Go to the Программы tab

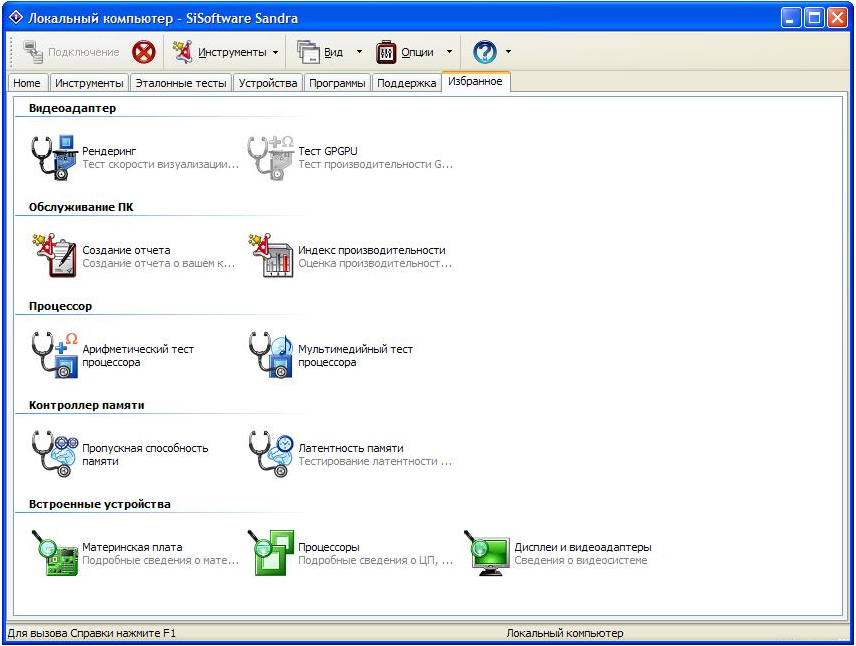tap(337, 83)
